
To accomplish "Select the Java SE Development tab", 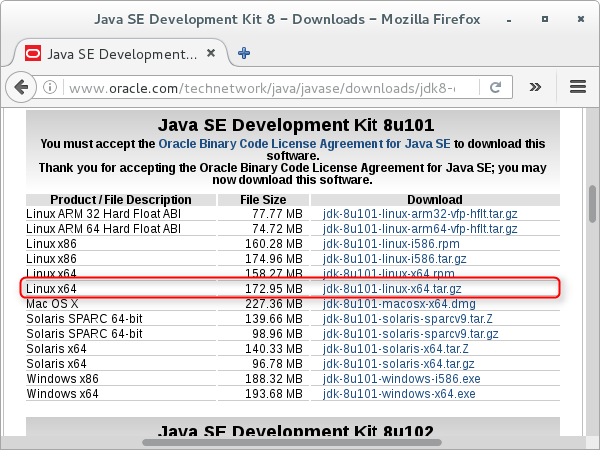I will pyautogui.click(x=121, y=53).
